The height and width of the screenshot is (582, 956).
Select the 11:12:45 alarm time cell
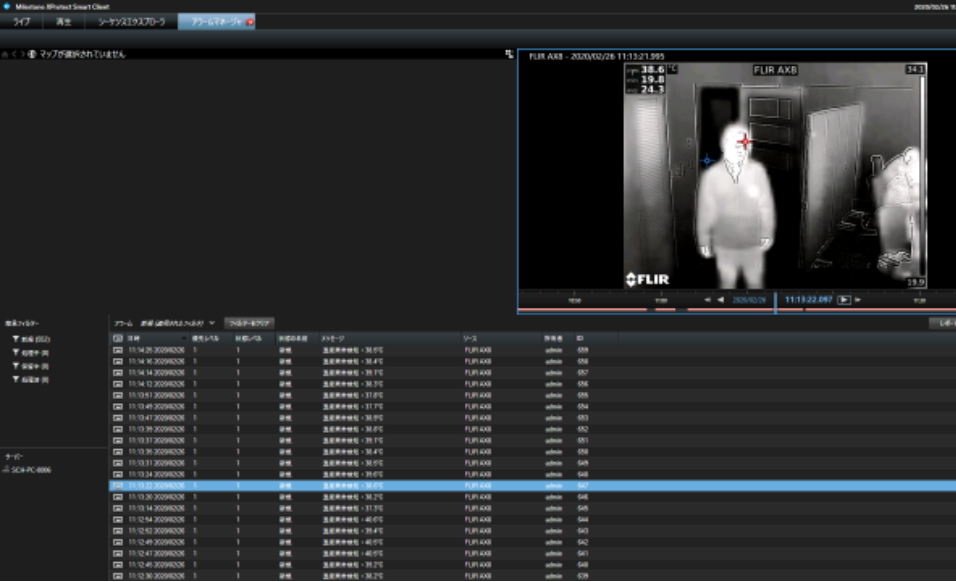pos(156,565)
